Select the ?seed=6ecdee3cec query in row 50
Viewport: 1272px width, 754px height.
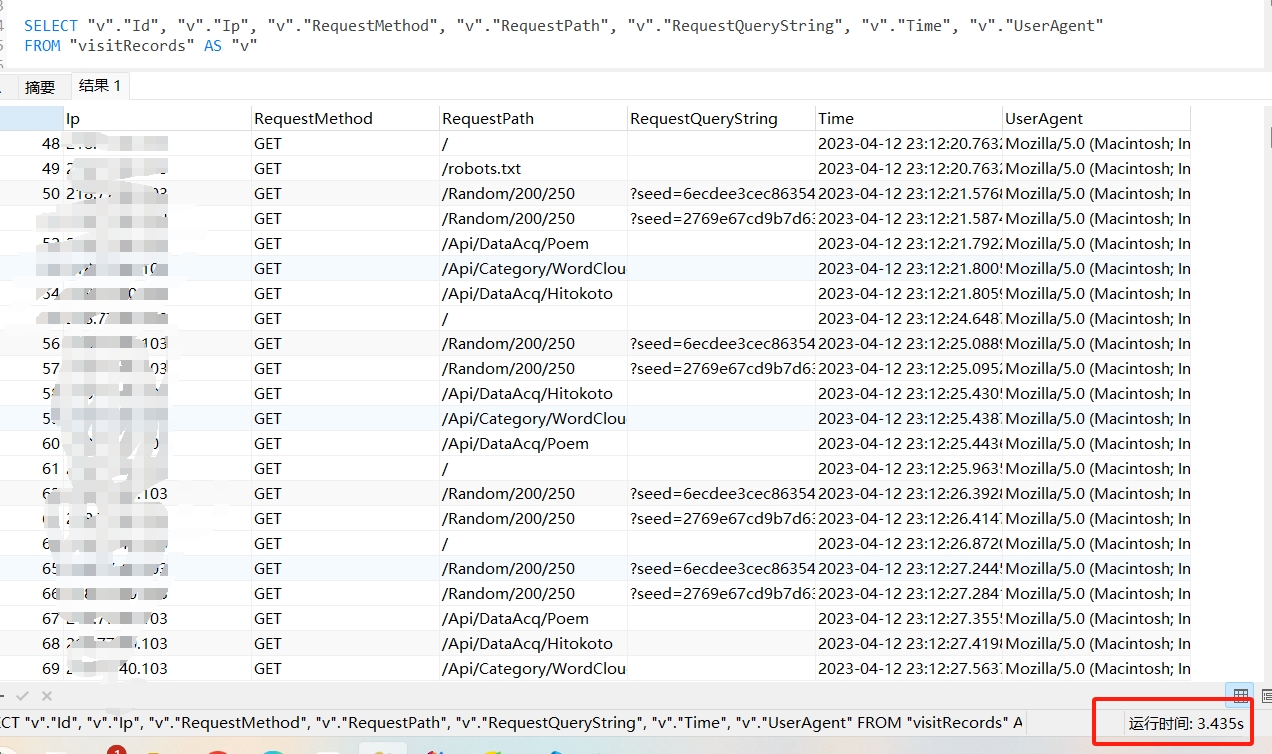tap(721, 193)
